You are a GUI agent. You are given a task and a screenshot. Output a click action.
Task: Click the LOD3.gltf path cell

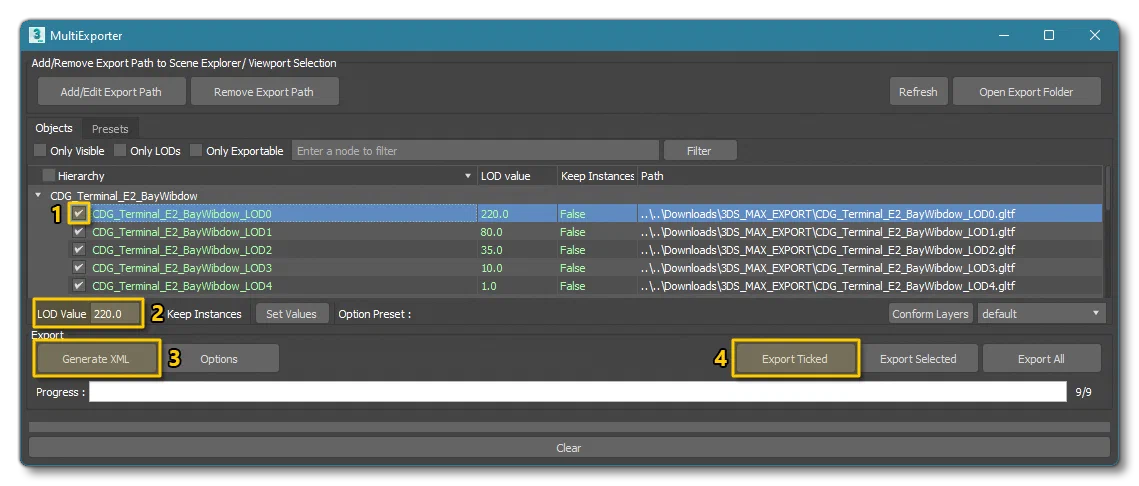[x=827, y=268]
